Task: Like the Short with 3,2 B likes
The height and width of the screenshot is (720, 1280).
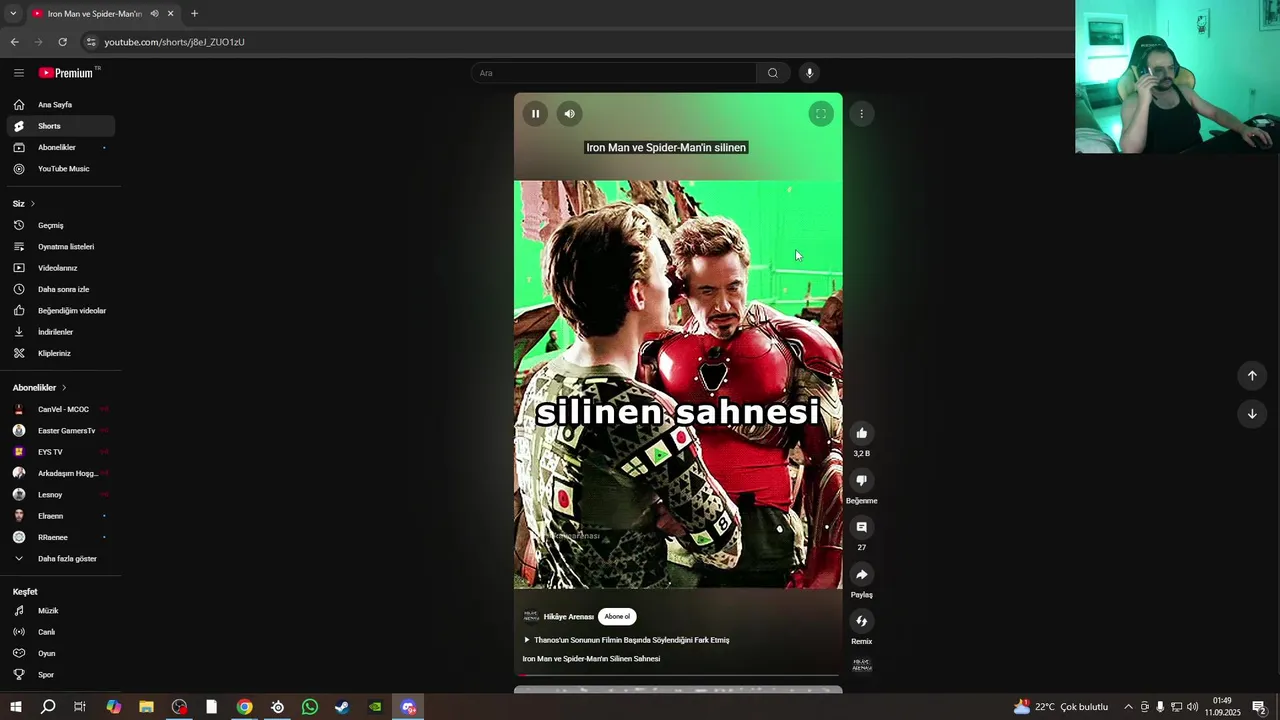Action: 861,433
